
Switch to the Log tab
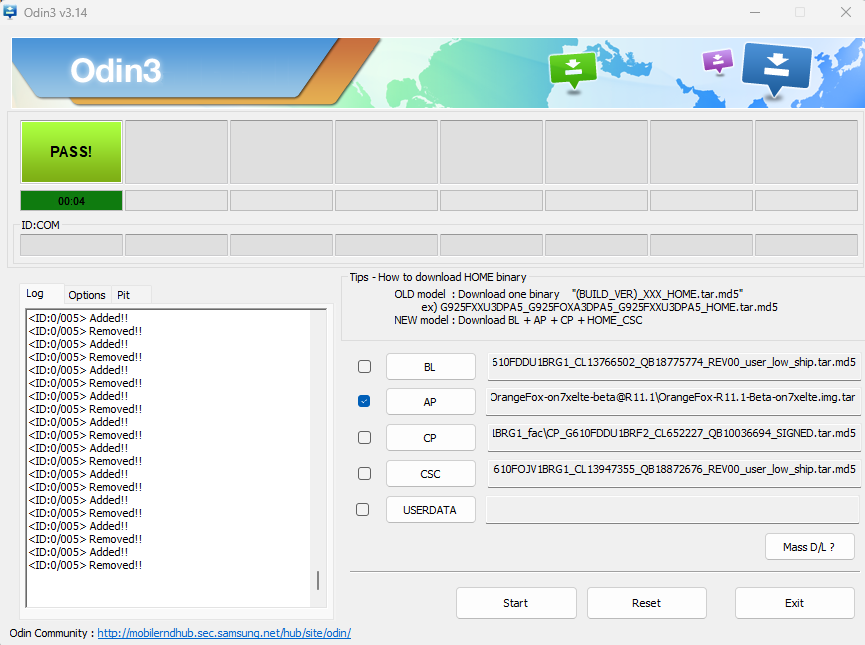pyautogui.click(x=41, y=294)
